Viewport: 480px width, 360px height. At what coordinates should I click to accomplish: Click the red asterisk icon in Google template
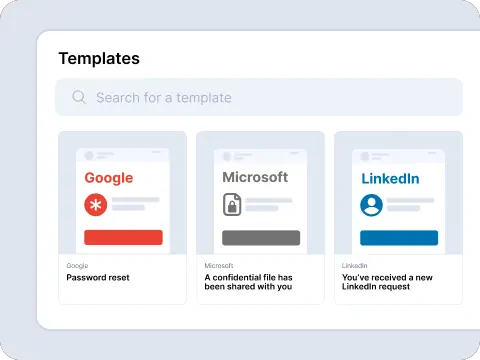tap(96, 205)
